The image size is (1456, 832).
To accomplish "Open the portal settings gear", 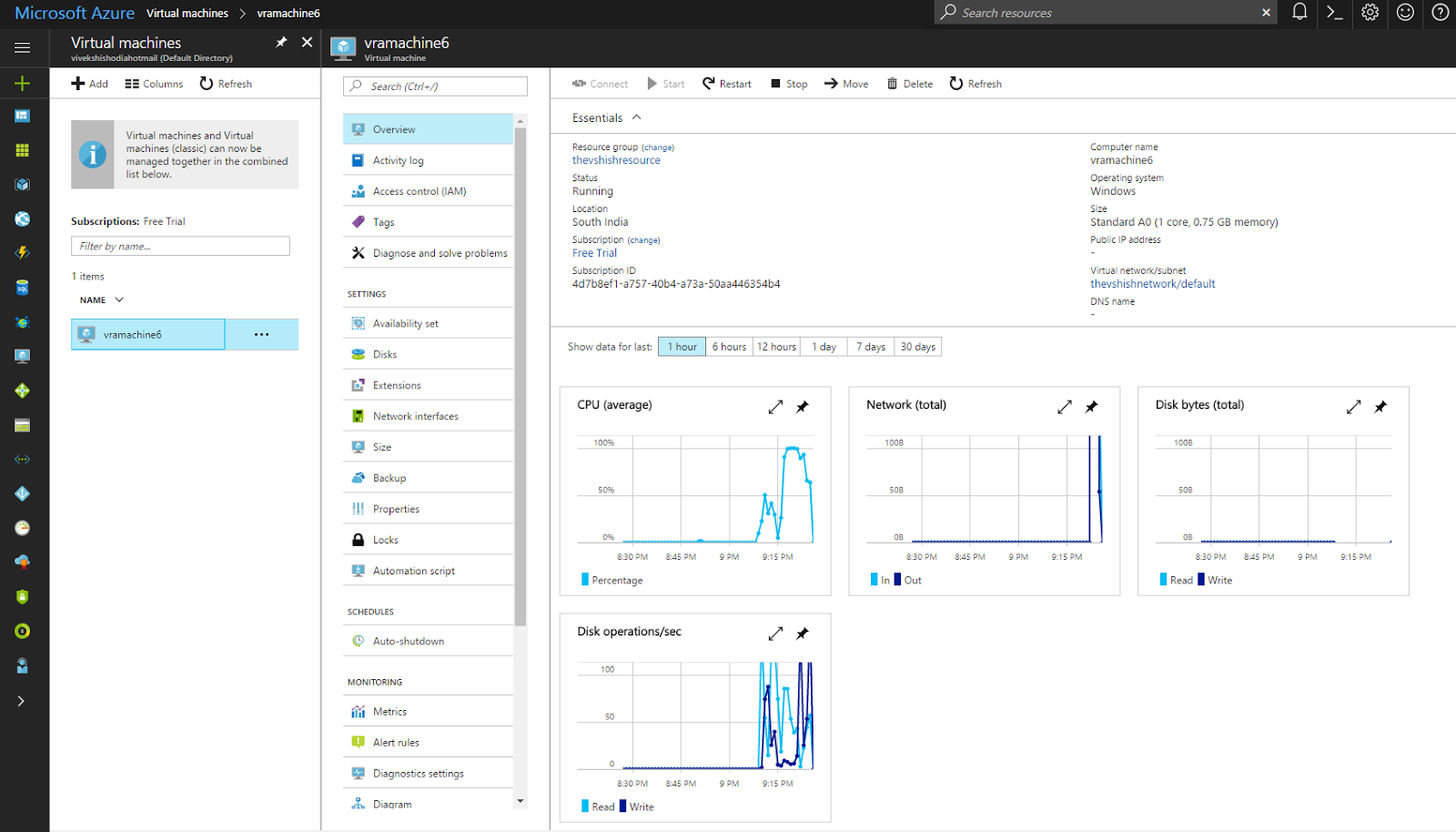I will (1370, 13).
